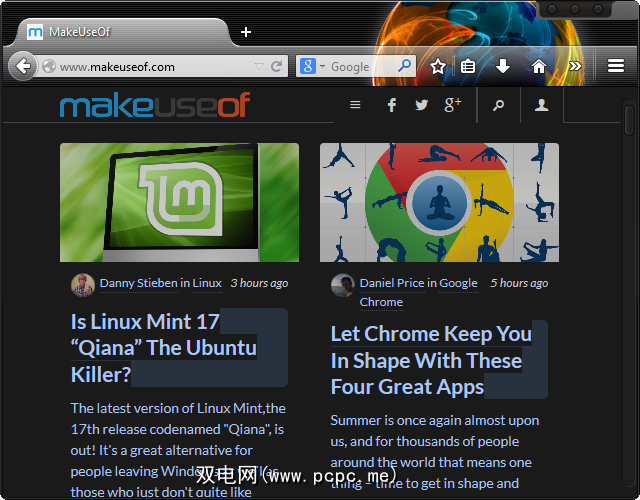Click Daniel Price's avatar picture
Screen dimensions: 640x500
(343, 285)
